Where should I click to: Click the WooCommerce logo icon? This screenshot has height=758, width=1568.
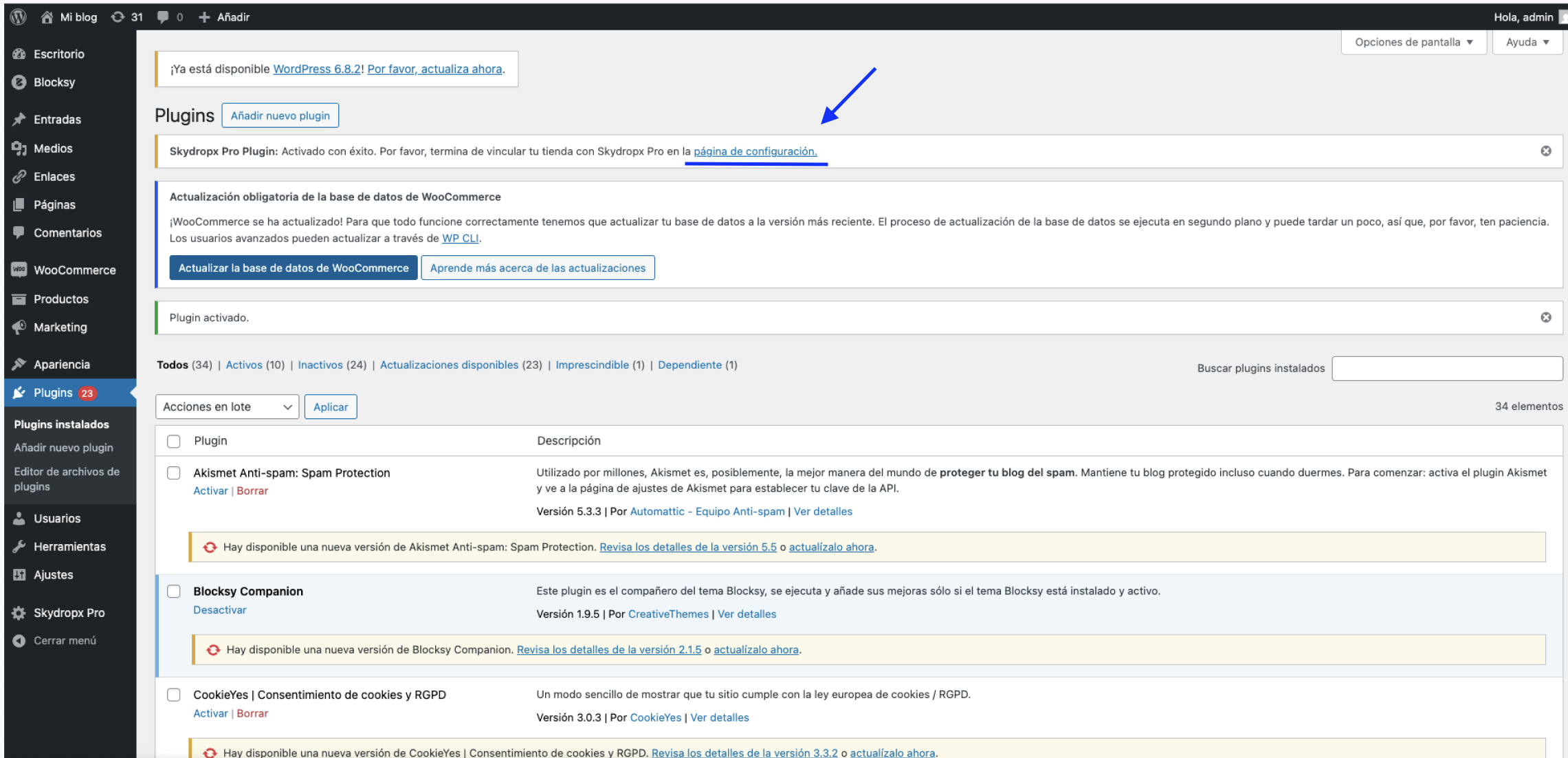point(19,270)
